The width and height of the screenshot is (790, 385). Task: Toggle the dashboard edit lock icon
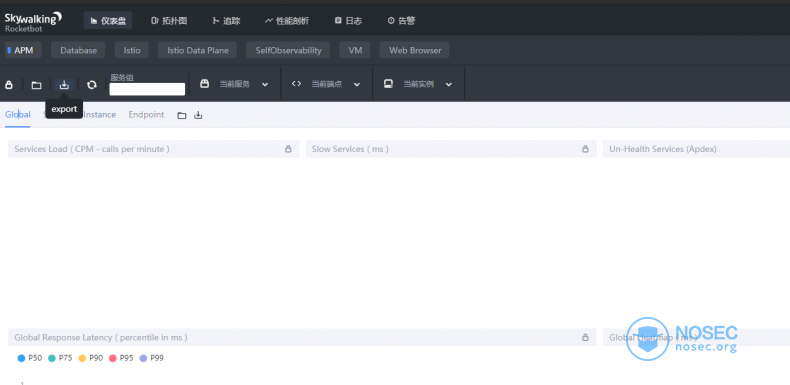click(x=9, y=85)
